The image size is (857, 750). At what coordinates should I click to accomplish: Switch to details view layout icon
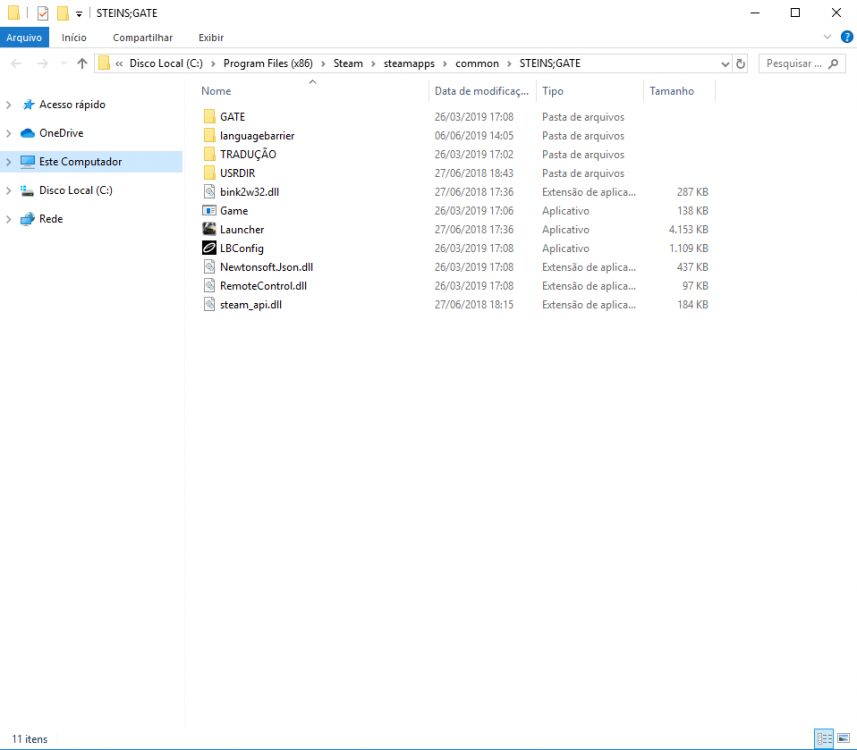coord(824,739)
